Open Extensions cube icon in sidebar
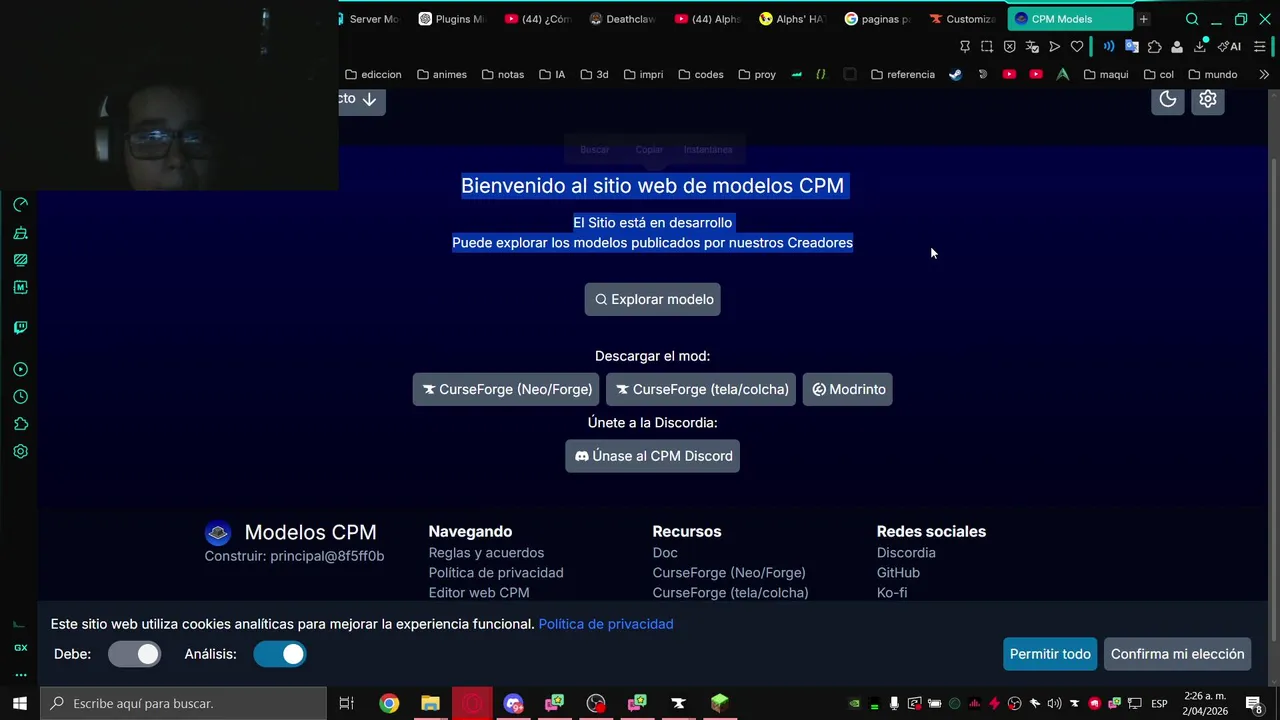Screen dimensions: 1280x720 click(20, 424)
